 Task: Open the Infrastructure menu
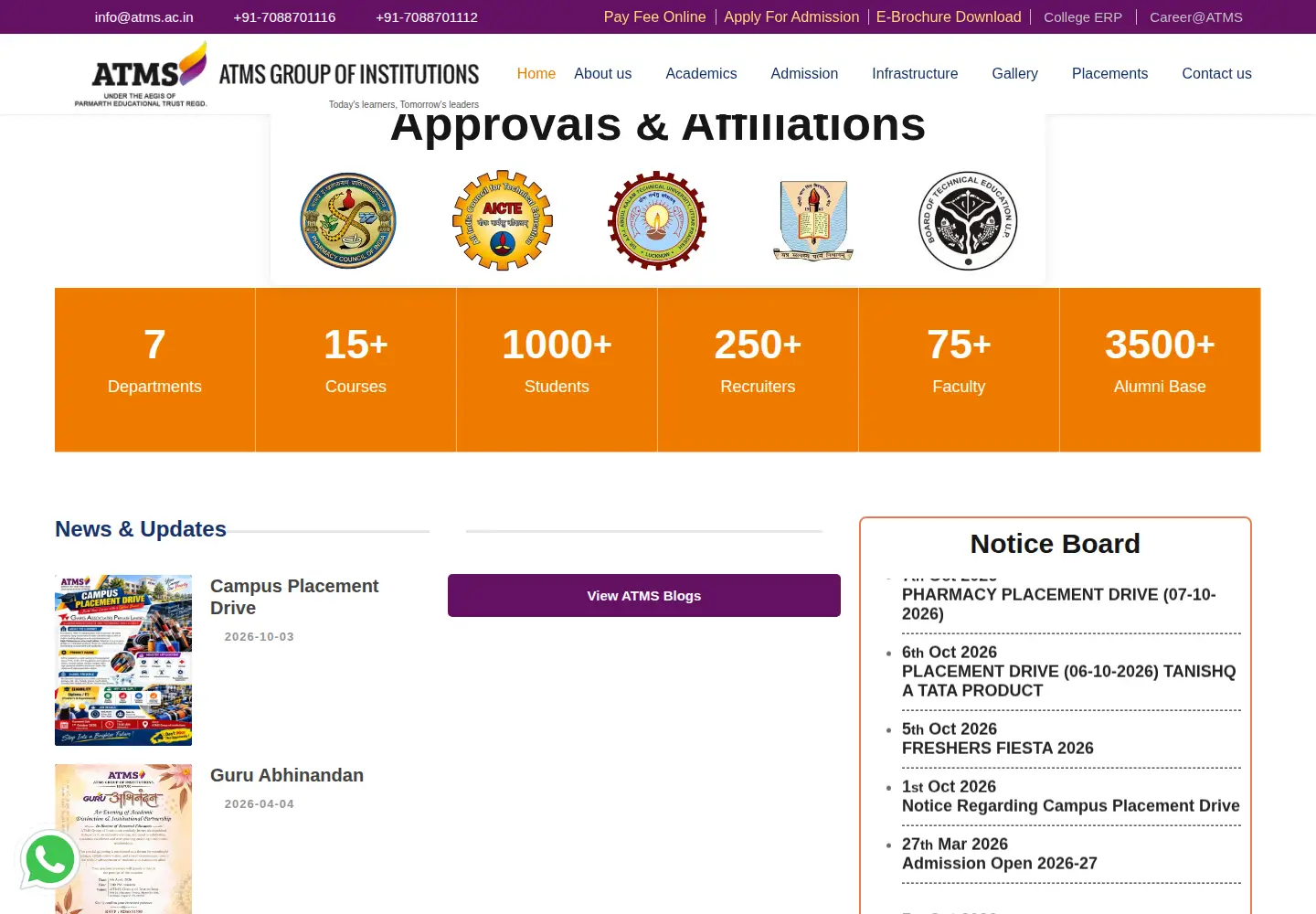tap(915, 74)
